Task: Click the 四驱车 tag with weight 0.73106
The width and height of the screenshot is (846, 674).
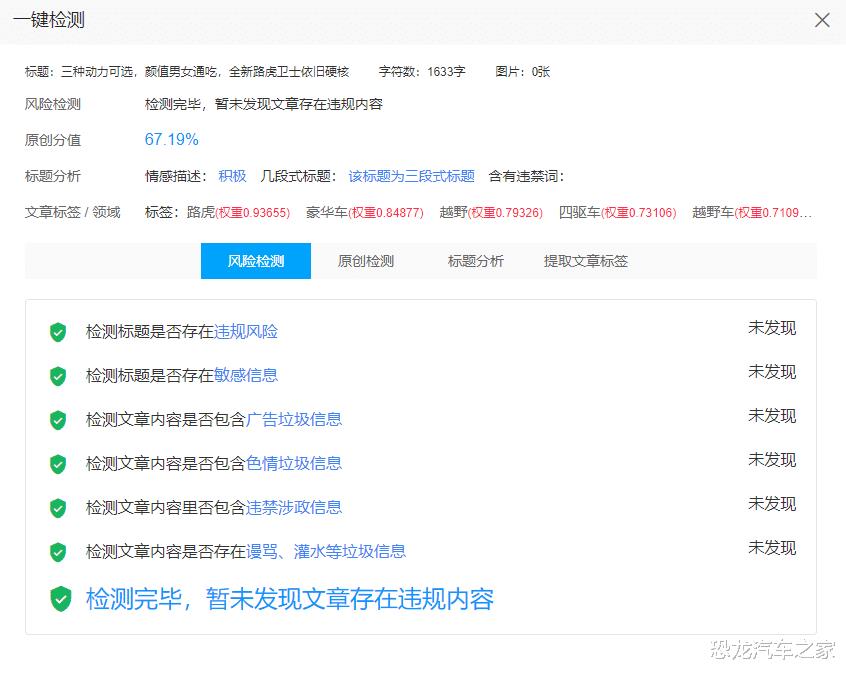Action: [617, 212]
